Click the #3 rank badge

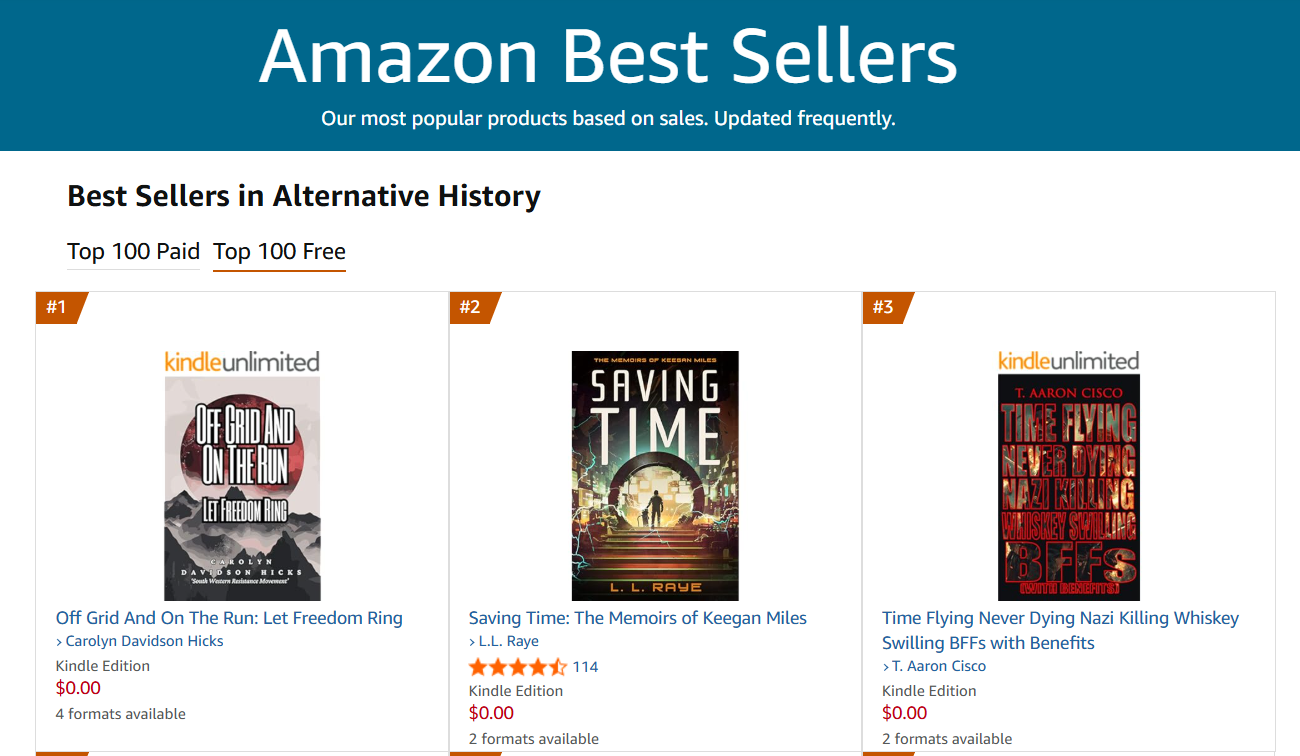pos(883,307)
